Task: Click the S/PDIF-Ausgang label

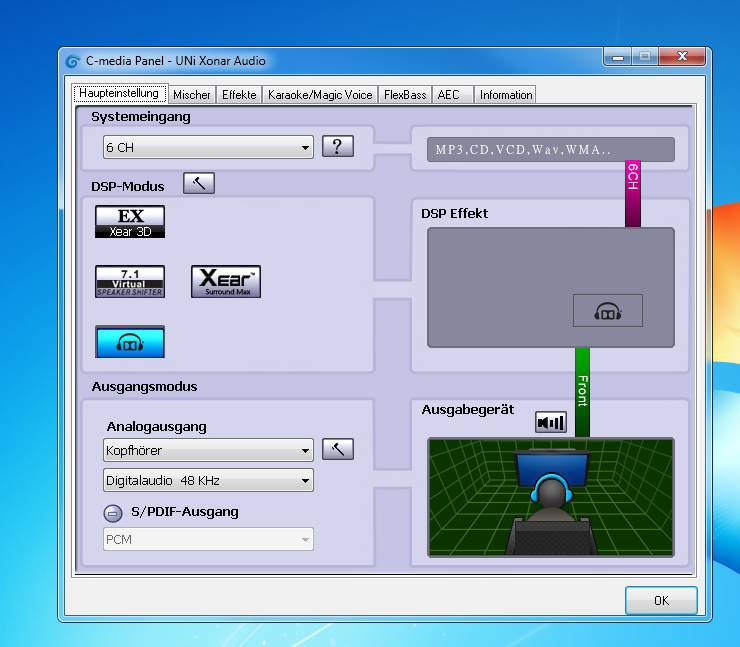Action: 185,512
